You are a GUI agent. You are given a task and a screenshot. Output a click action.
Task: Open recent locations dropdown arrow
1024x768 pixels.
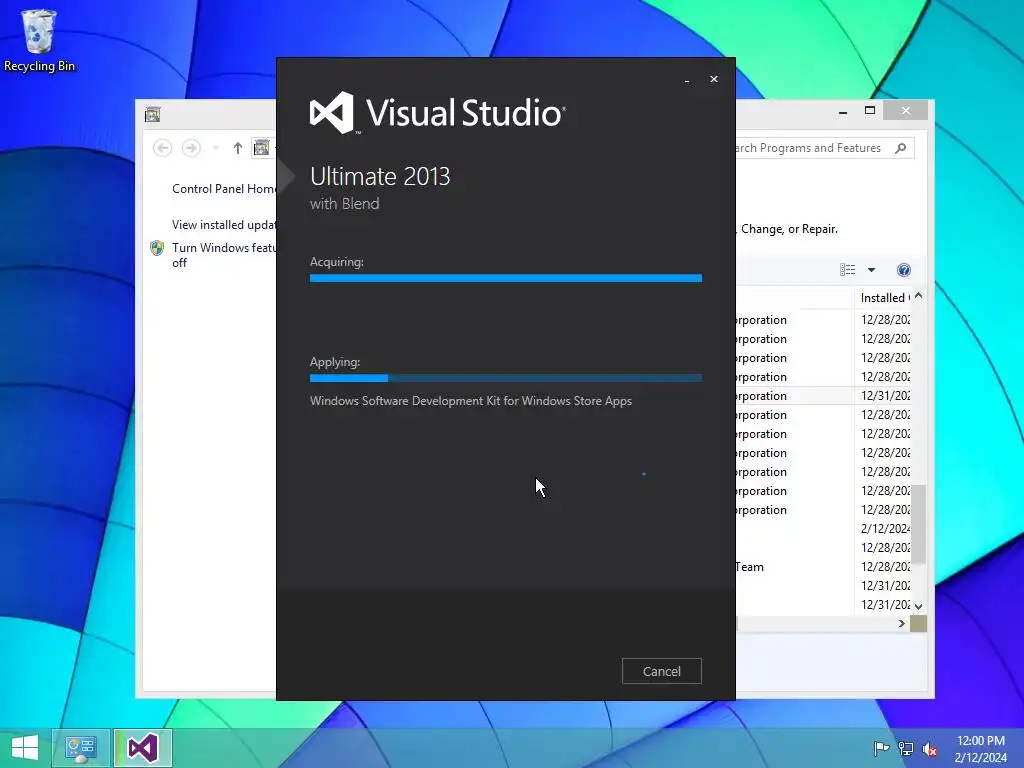click(215, 148)
